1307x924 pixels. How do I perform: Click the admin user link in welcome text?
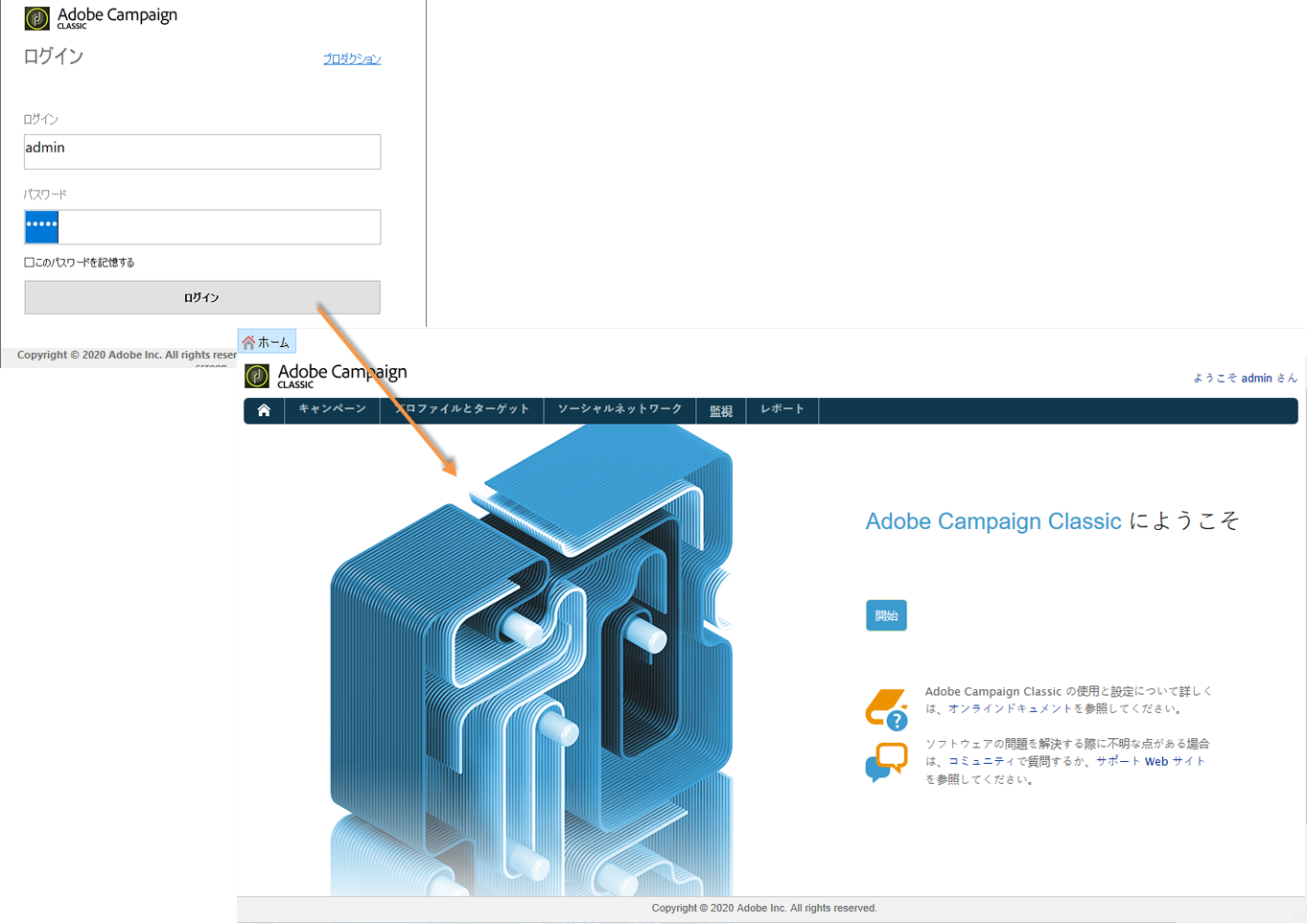point(1256,379)
